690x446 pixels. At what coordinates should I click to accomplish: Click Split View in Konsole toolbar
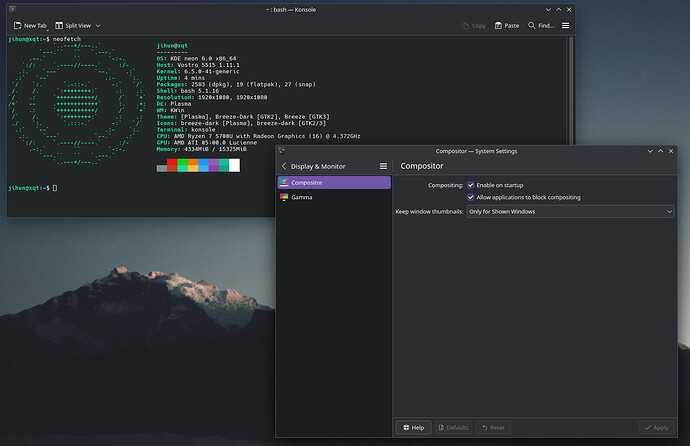[x=73, y=26]
